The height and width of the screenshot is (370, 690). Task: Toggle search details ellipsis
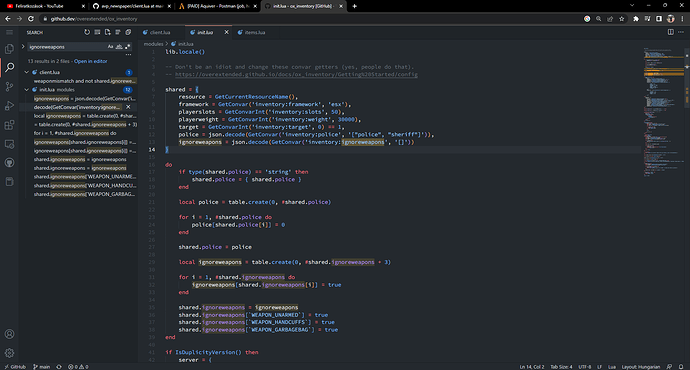[x=128, y=55]
